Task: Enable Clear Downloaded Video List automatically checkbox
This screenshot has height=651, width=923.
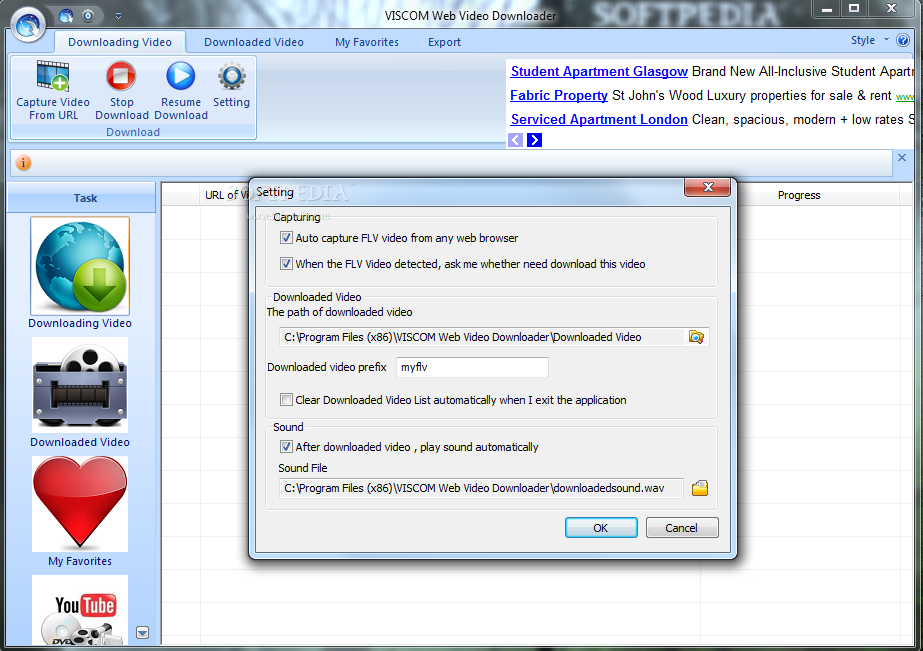Action: coord(286,400)
